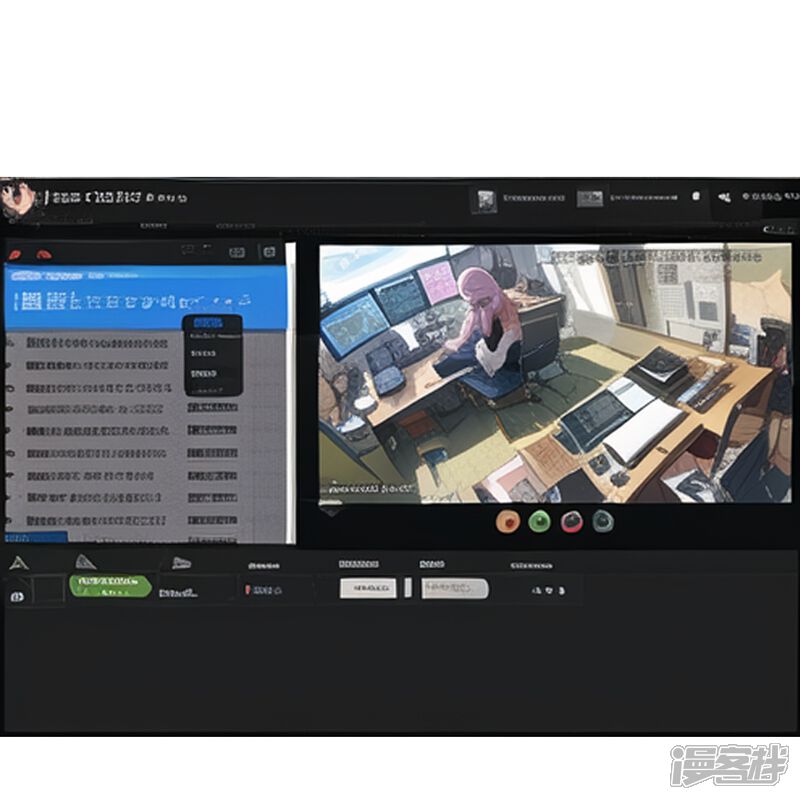
Task: Toggle the empty square box beside green pill
Action: pyautogui.click(x=47, y=589)
